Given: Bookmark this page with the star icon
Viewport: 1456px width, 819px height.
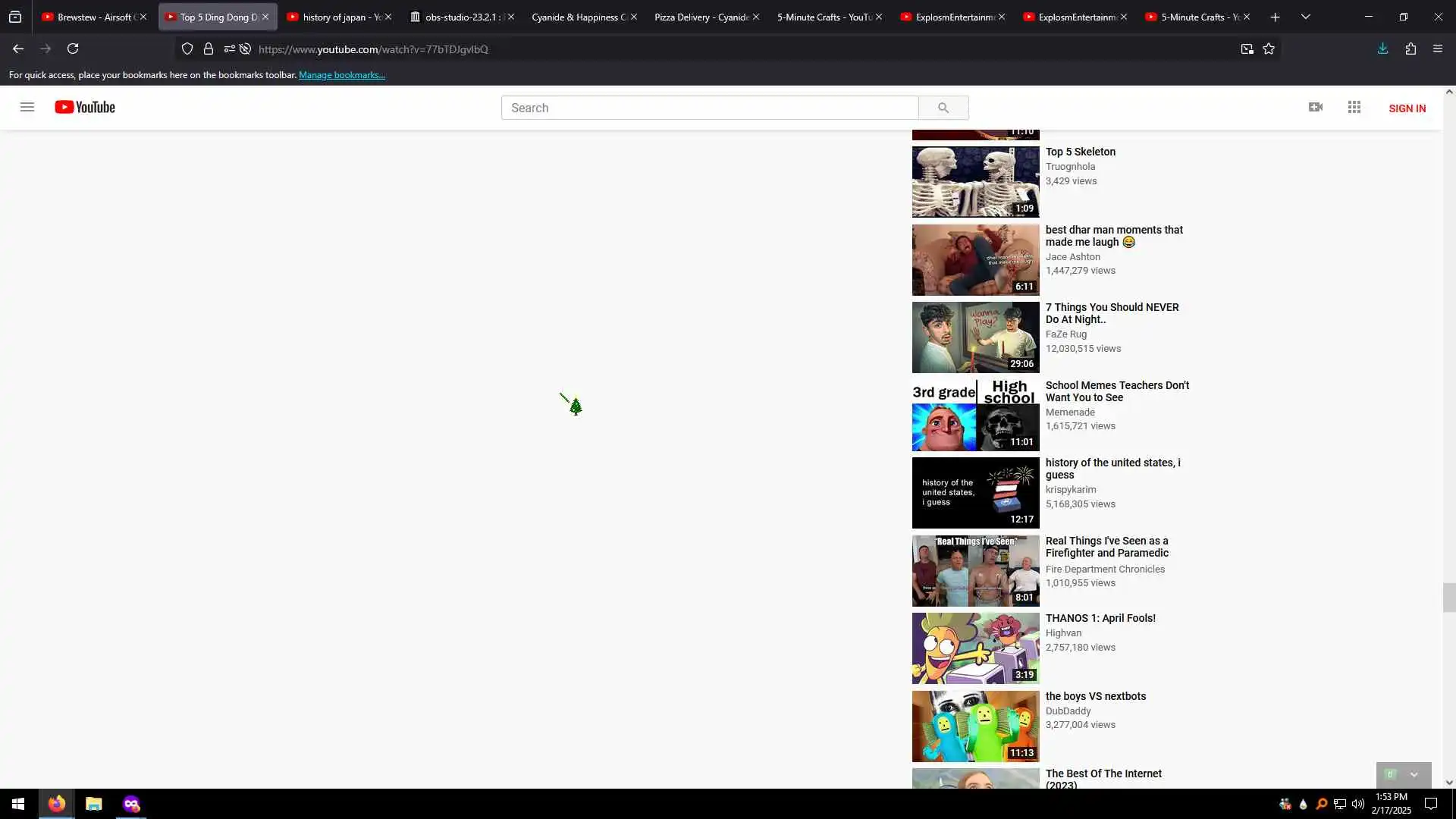Looking at the screenshot, I should tap(1269, 49).
